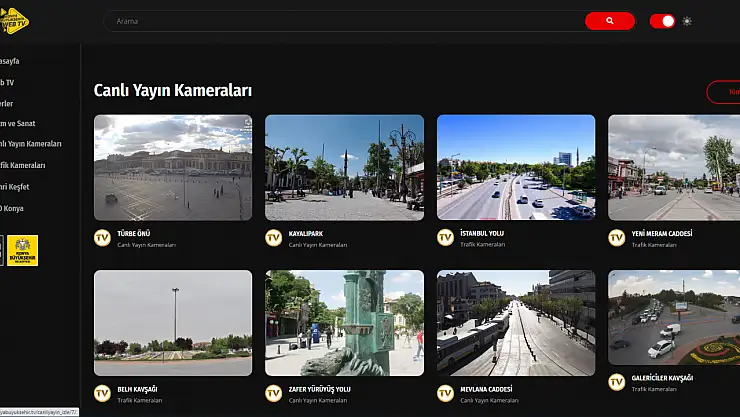740x417 pixels.
Task: Click the İstanbul Yolu title link
Action: tap(482, 233)
